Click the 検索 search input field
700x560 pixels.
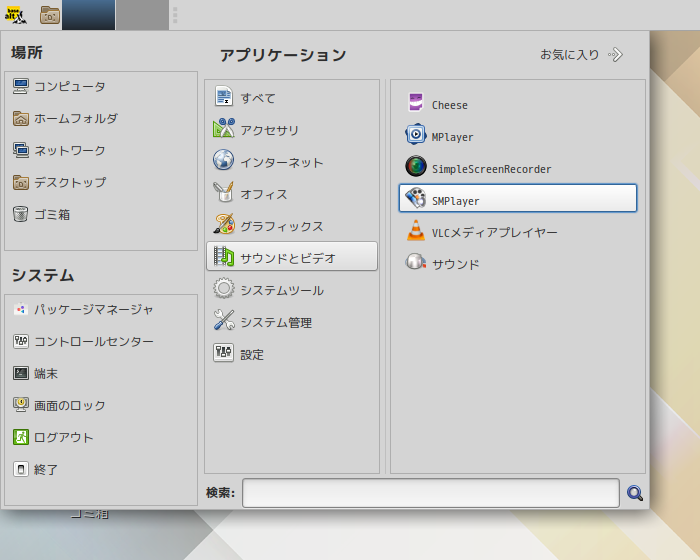(431, 493)
